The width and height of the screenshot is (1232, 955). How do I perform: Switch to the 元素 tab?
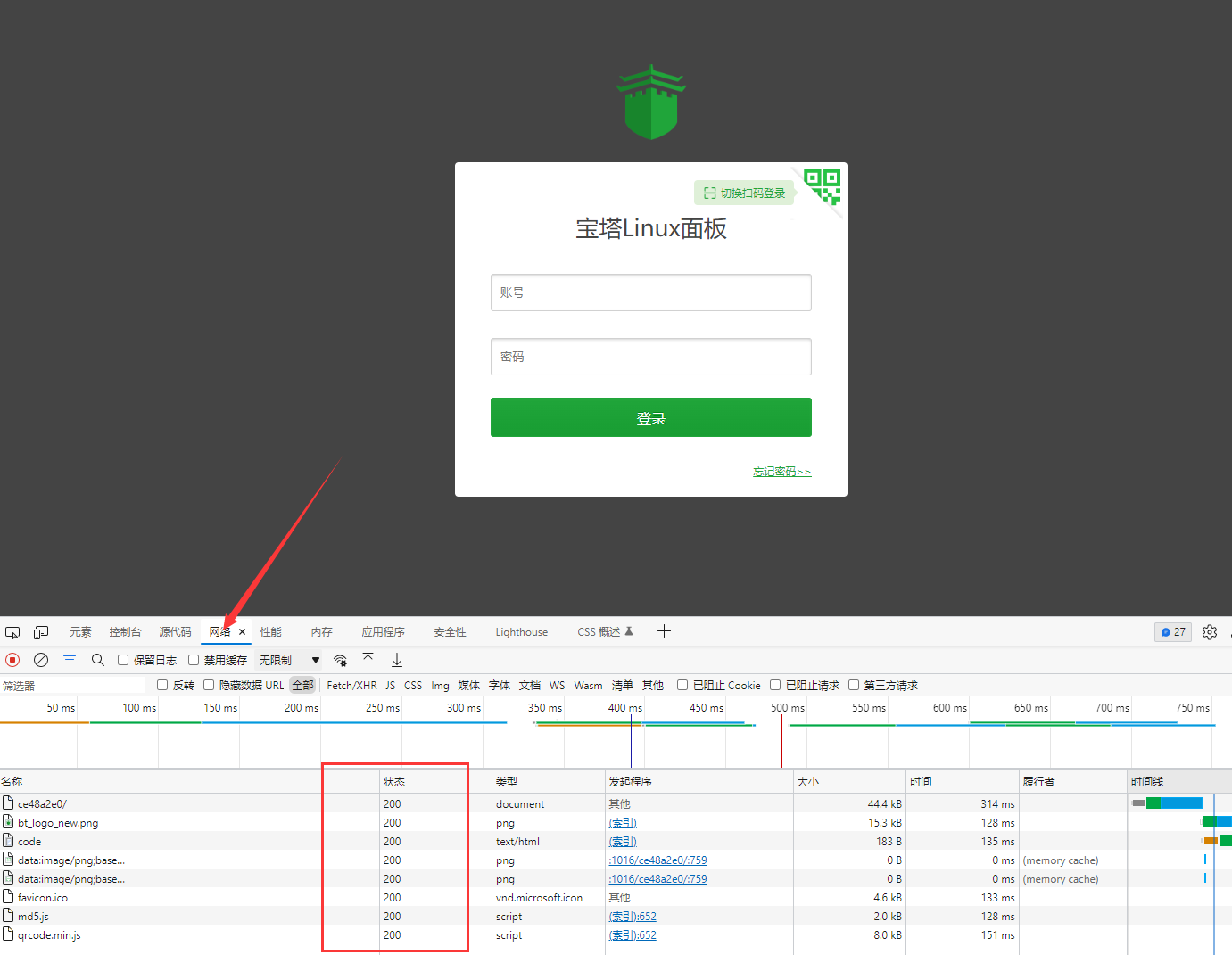tap(80, 632)
